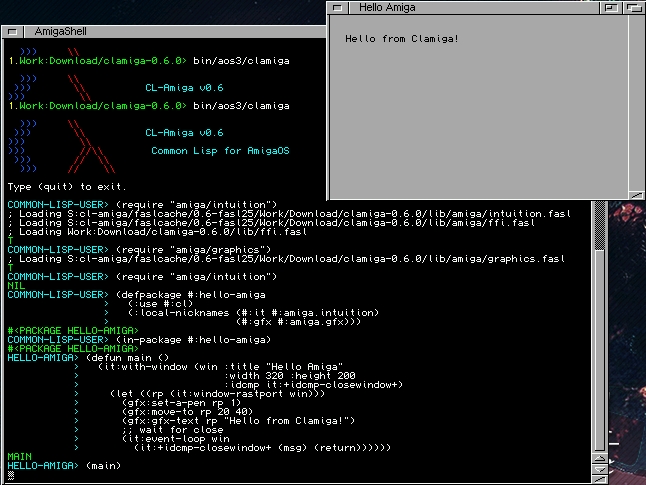Click the 'it:with-window (win :title' line

click(220, 367)
